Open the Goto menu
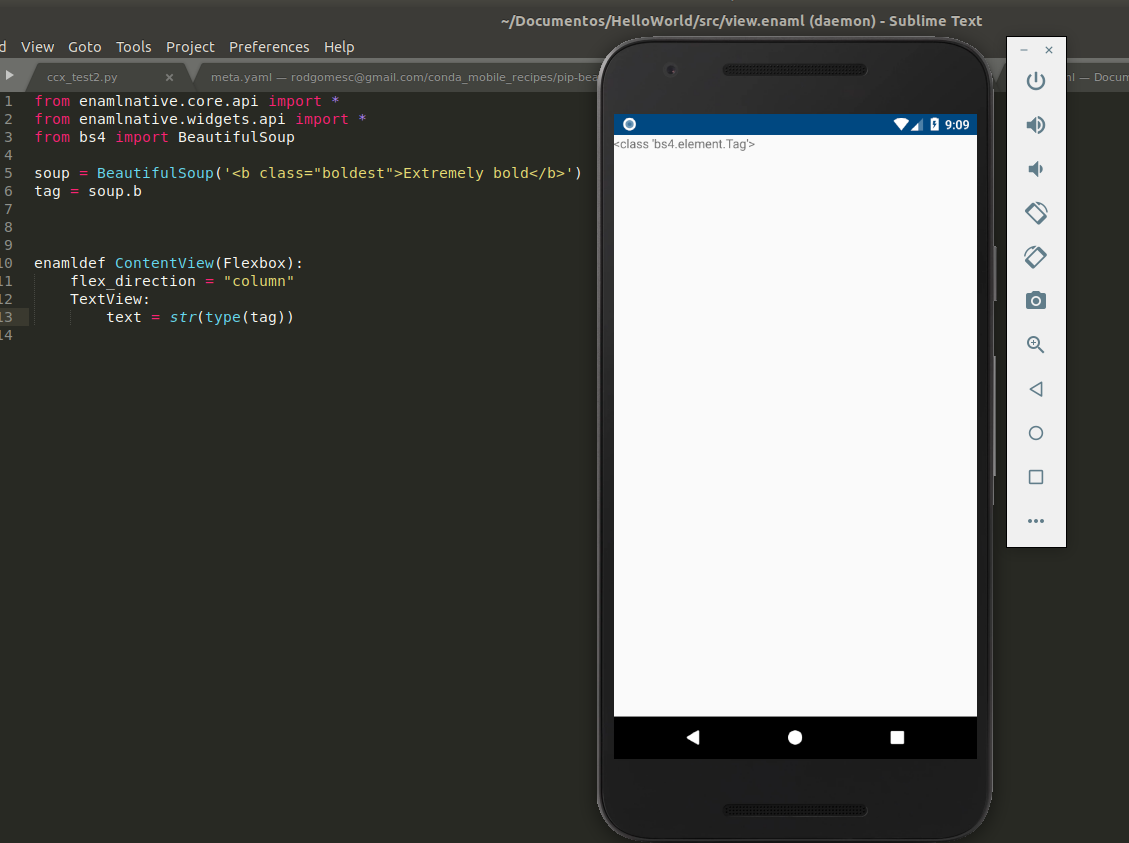This screenshot has height=843, width=1129. coord(85,47)
